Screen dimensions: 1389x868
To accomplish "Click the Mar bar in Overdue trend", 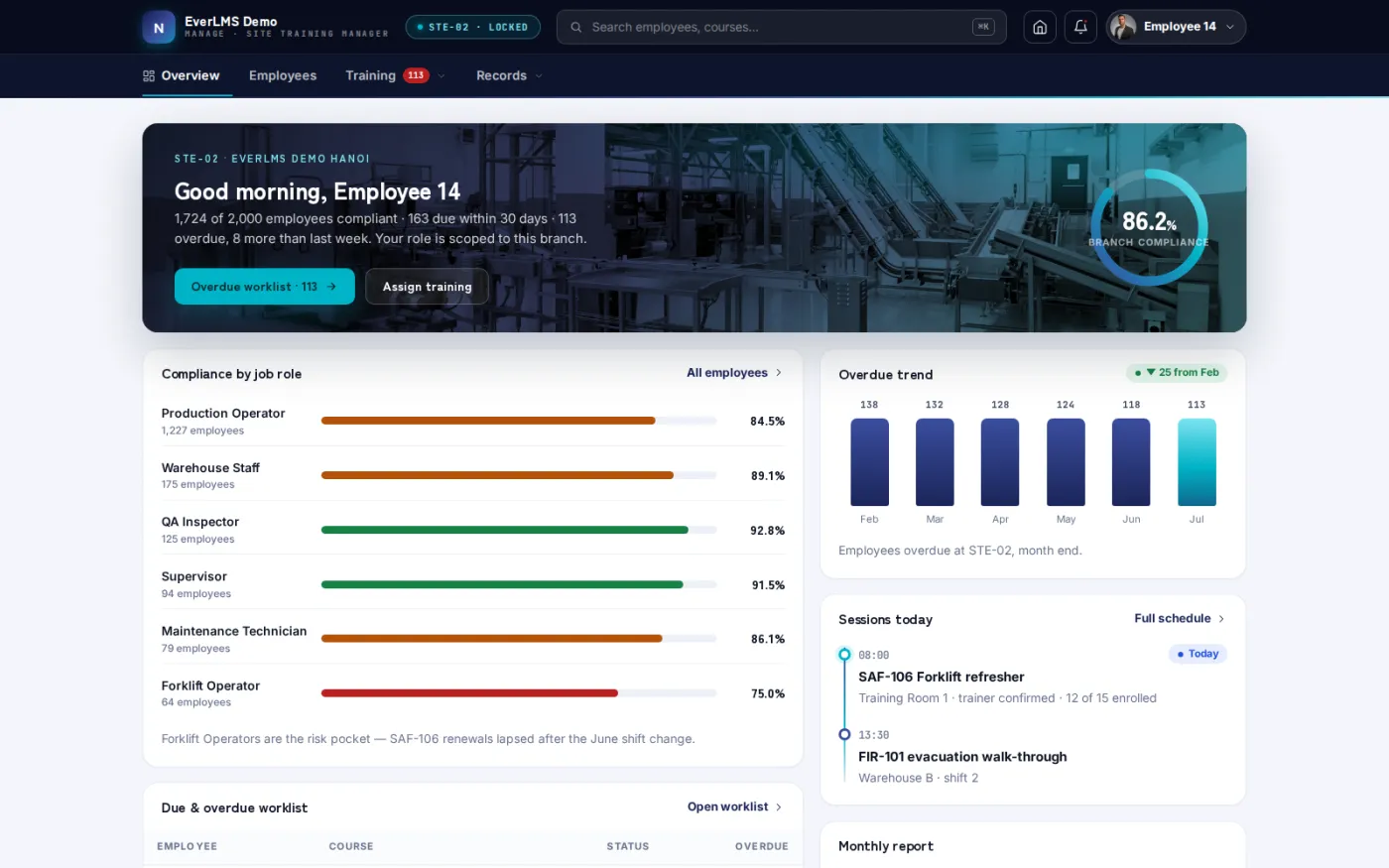I will [x=935, y=462].
